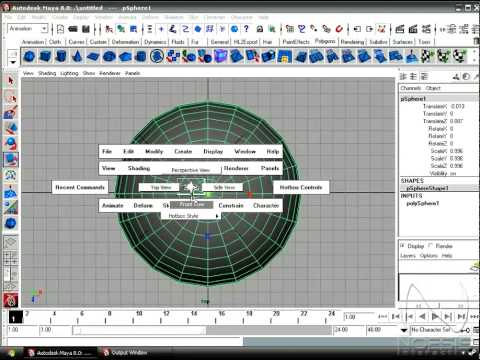This screenshot has height=360, width=480.
Task: Open the Lighting menu in viewport panel
Action: [69, 73]
